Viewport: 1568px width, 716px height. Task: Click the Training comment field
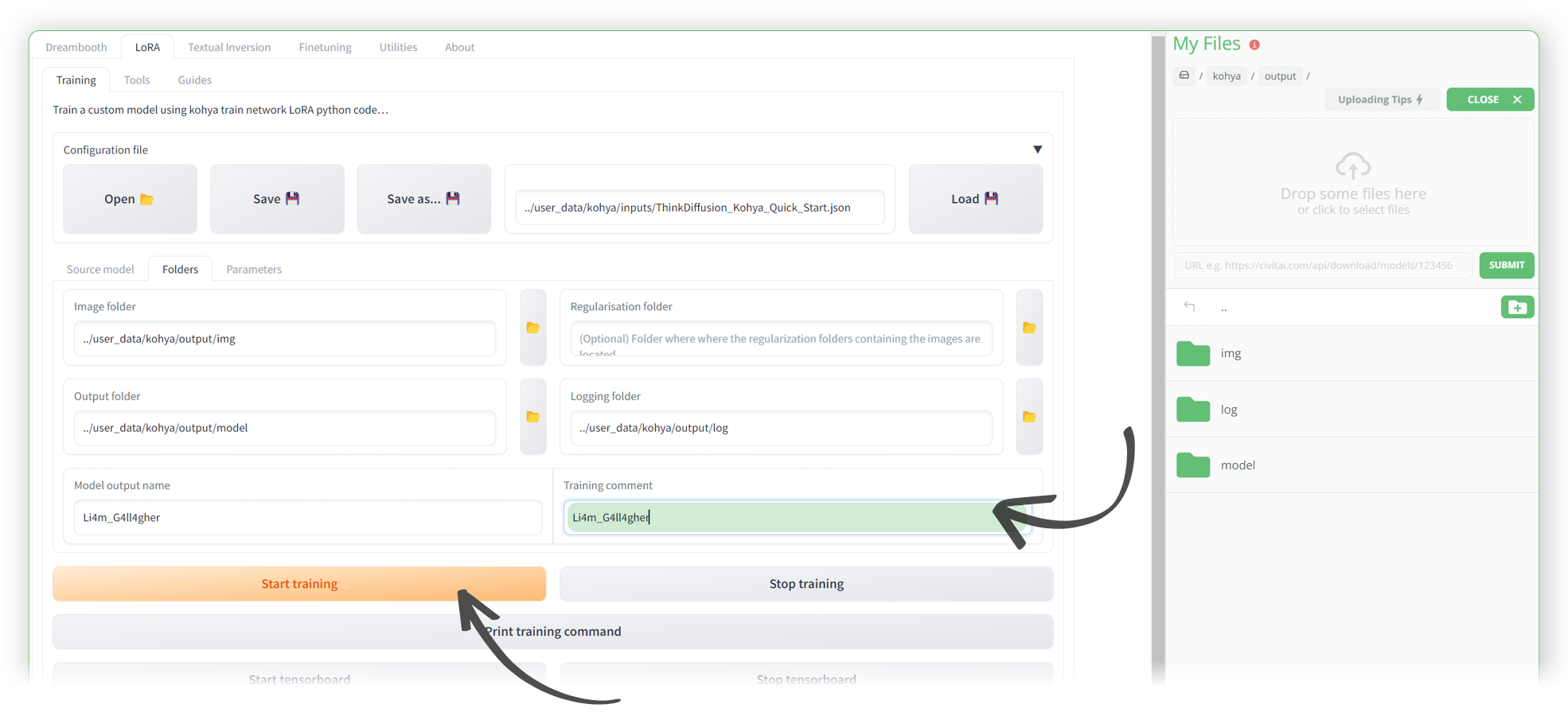797,517
